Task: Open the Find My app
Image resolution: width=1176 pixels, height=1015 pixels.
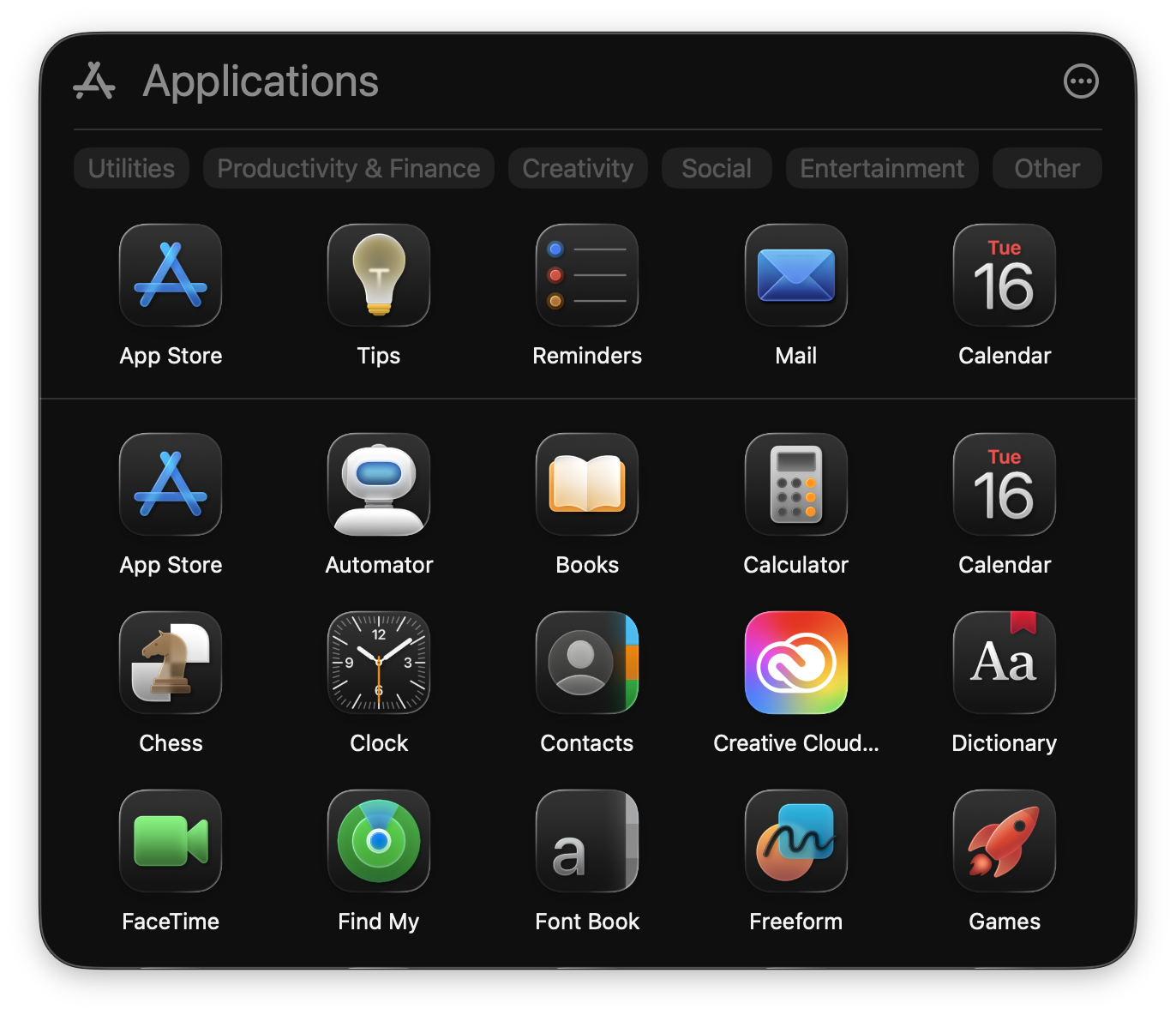Action: click(379, 841)
